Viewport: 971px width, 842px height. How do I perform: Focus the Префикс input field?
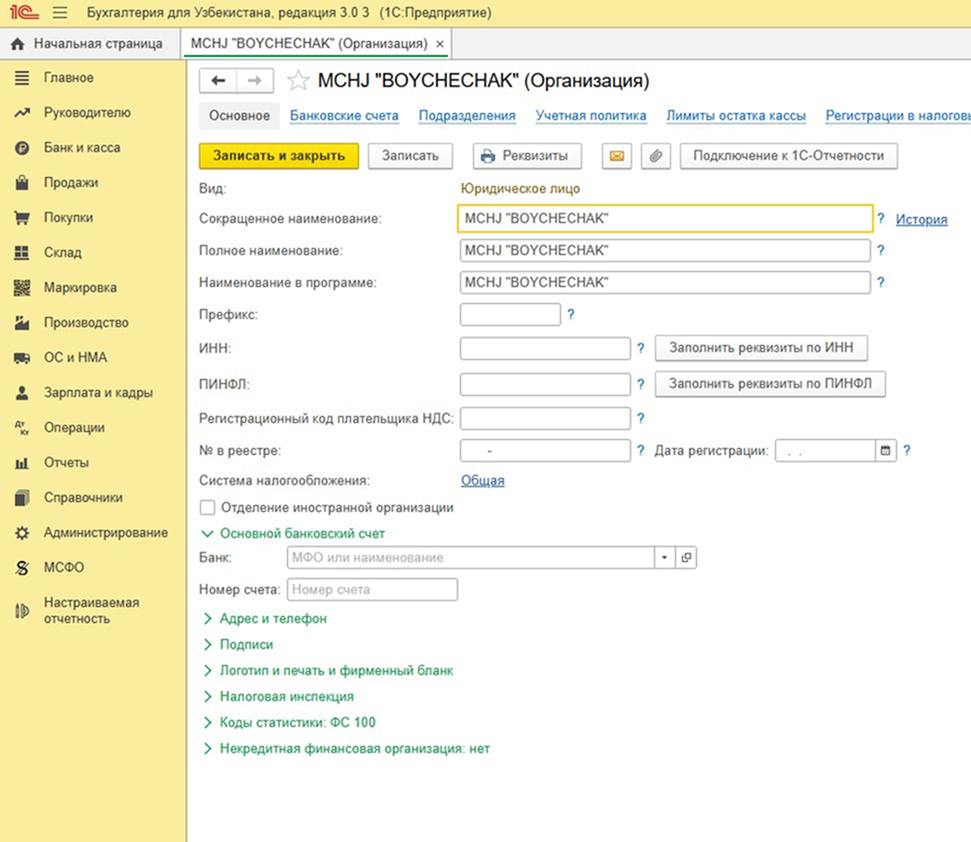(510, 315)
